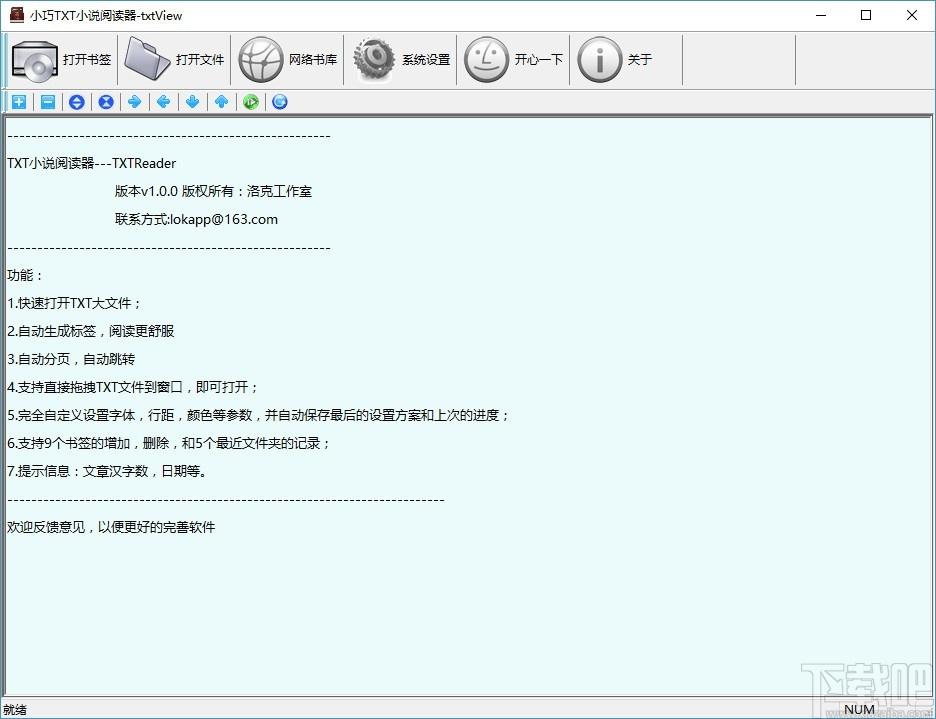Click line '2.自动生成标签，阅读更舒服'
This screenshot has height=719, width=936.
[91, 331]
